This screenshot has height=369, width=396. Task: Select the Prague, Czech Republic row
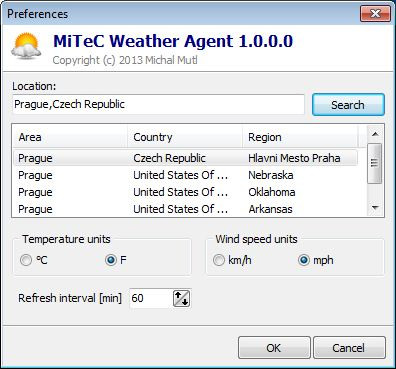tap(185, 158)
